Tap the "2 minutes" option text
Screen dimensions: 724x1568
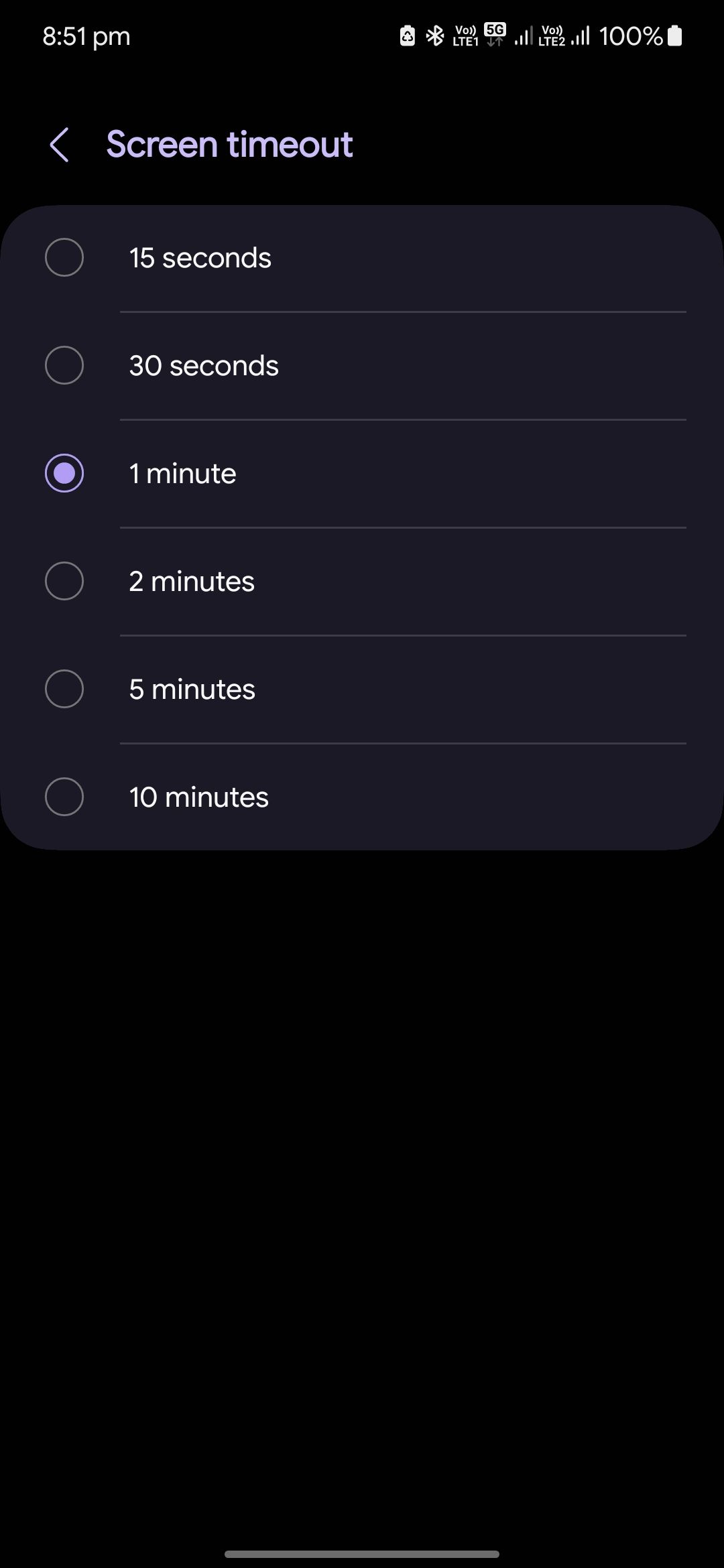click(192, 582)
